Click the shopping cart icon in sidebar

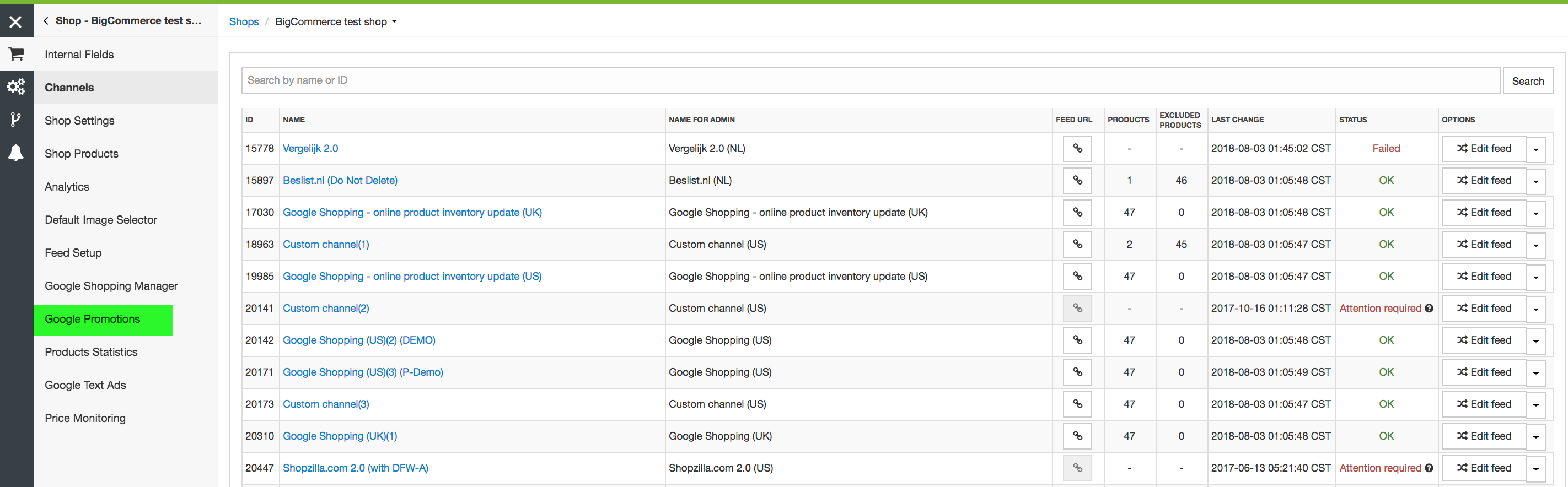click(17, 54)
